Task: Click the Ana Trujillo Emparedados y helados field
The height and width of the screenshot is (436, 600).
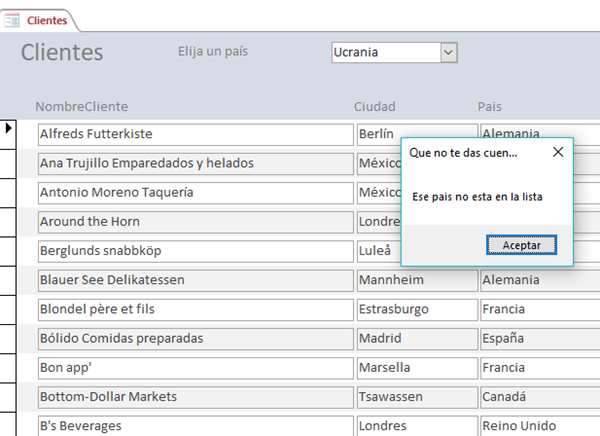Action: point(196,164)
